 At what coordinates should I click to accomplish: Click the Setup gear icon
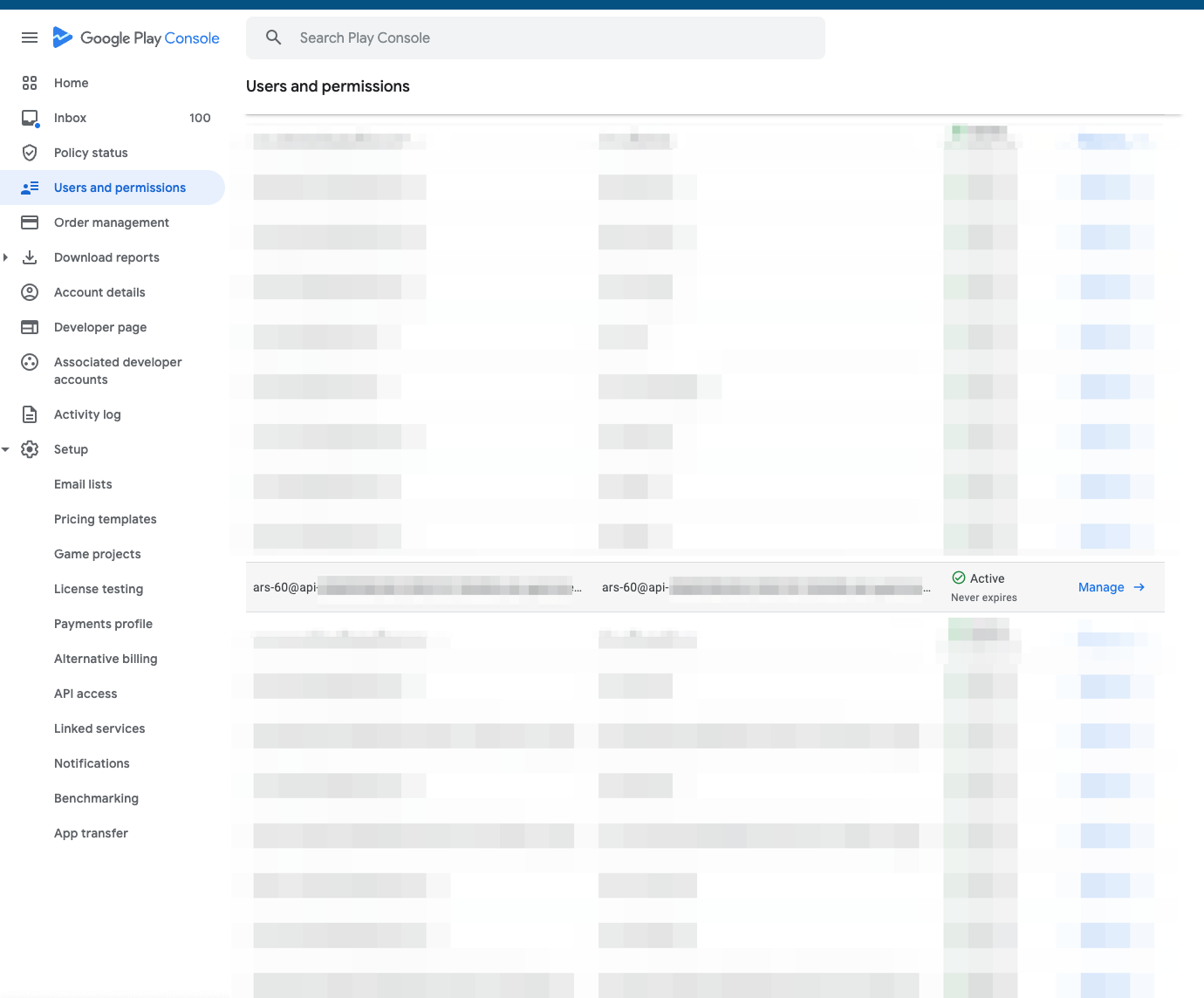click(30, 449)
